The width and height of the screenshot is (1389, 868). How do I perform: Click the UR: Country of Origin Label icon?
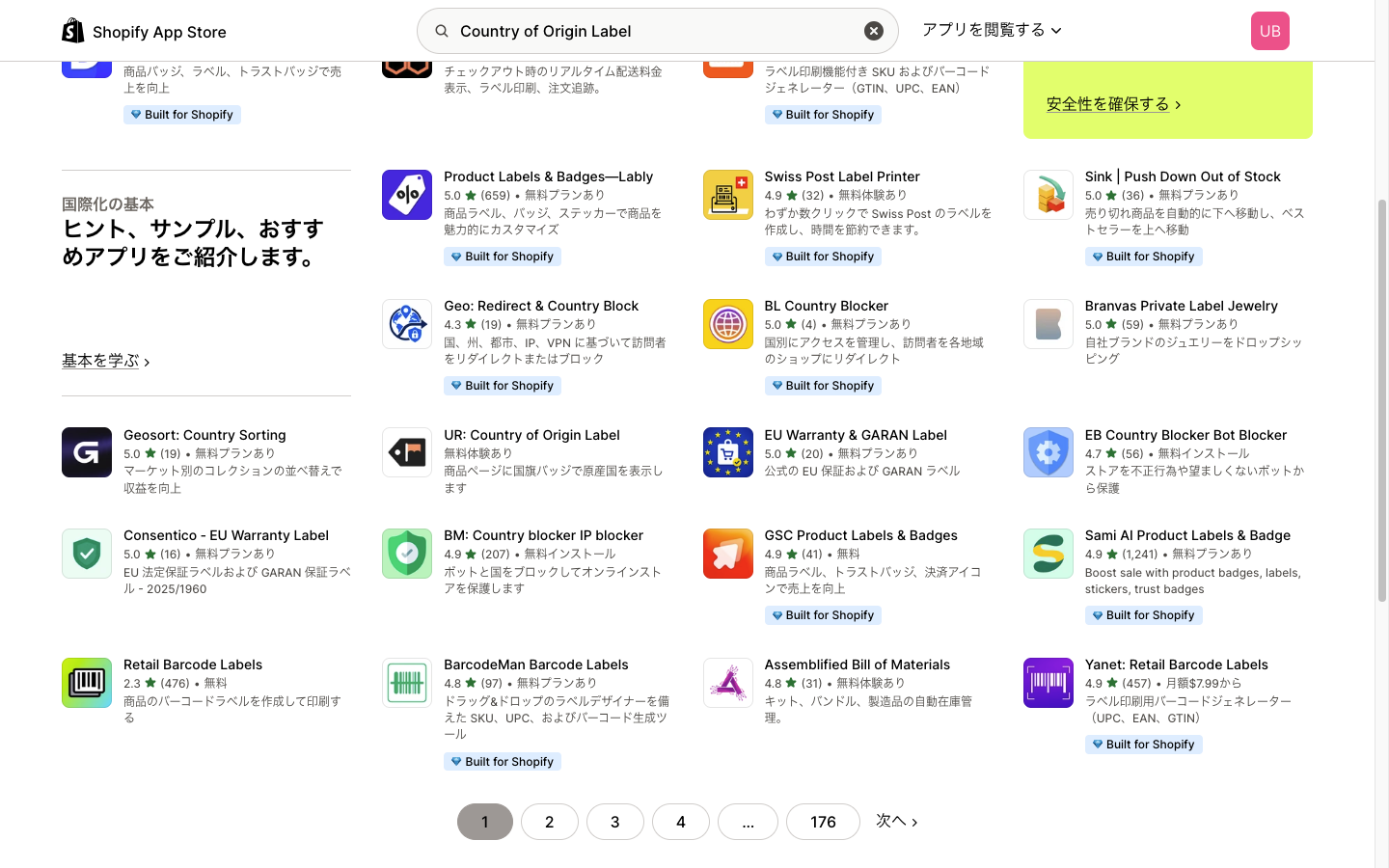[407, 452]
